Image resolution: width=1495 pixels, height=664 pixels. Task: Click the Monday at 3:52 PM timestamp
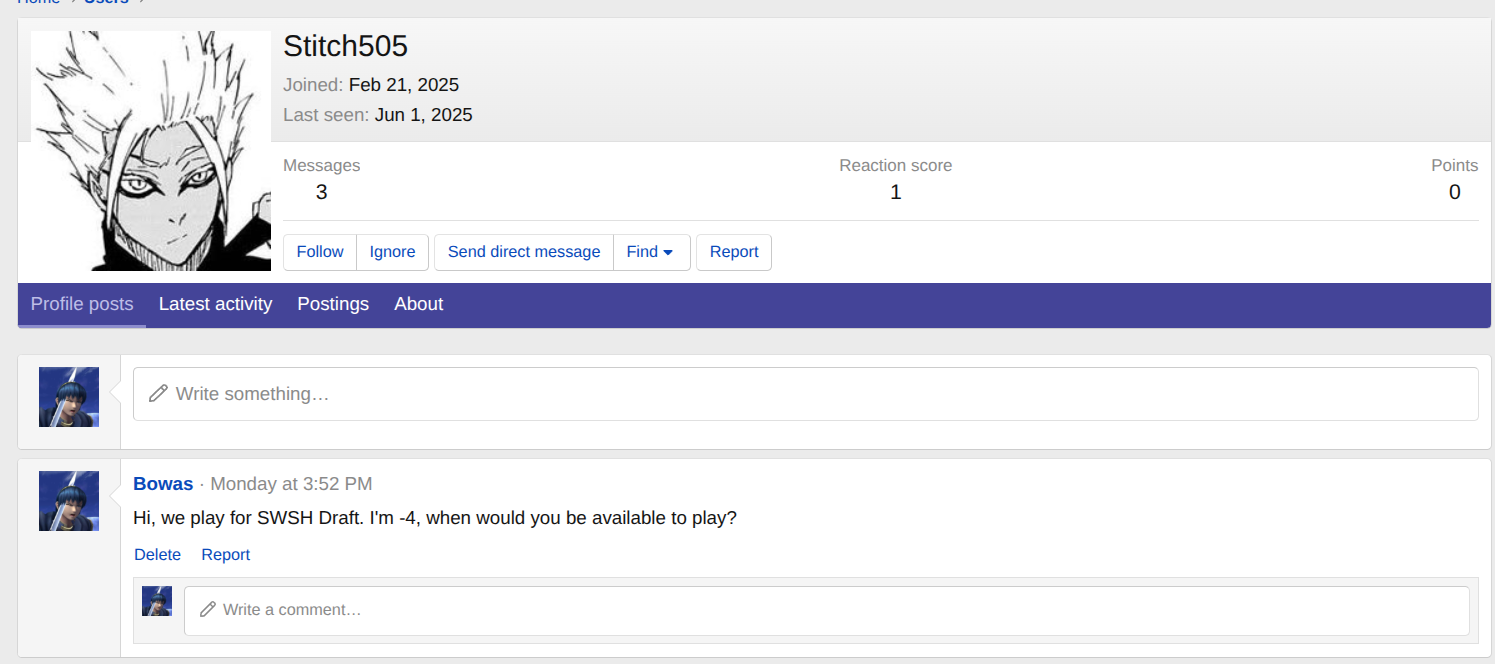pyautogui.click(x=291, y=484)
